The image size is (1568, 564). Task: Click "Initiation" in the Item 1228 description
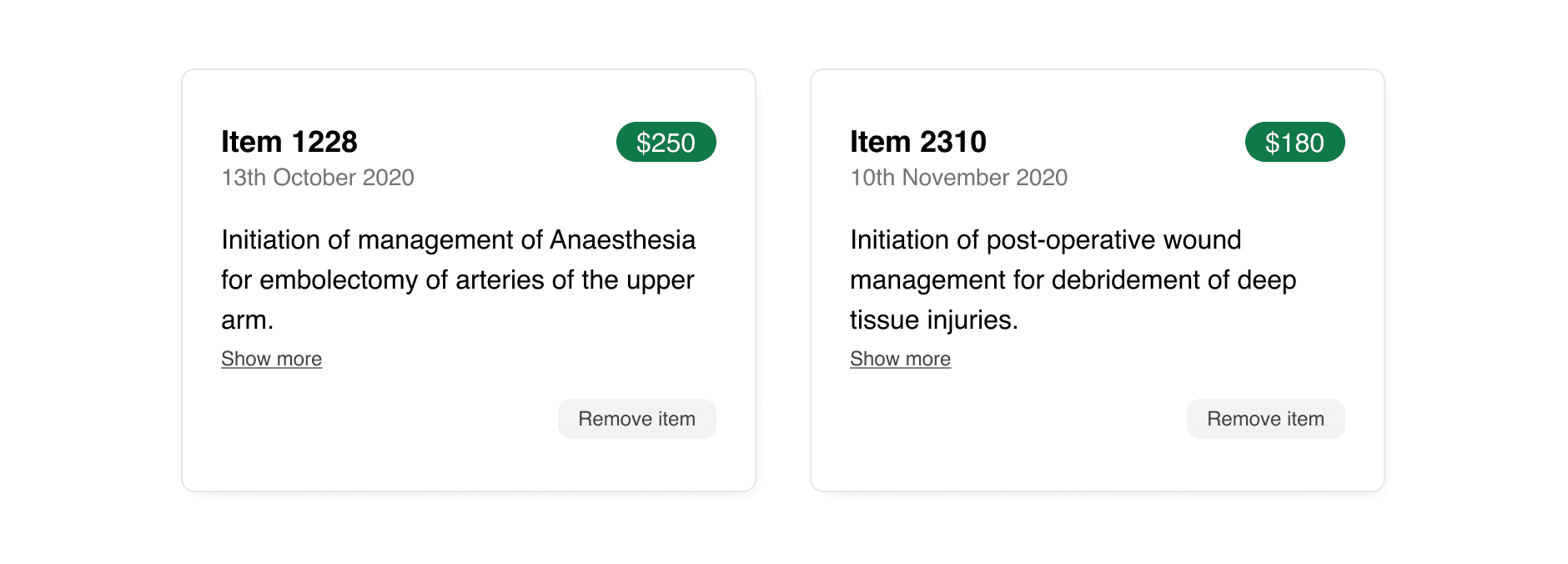pyautogui.click(x=270, y=240)
